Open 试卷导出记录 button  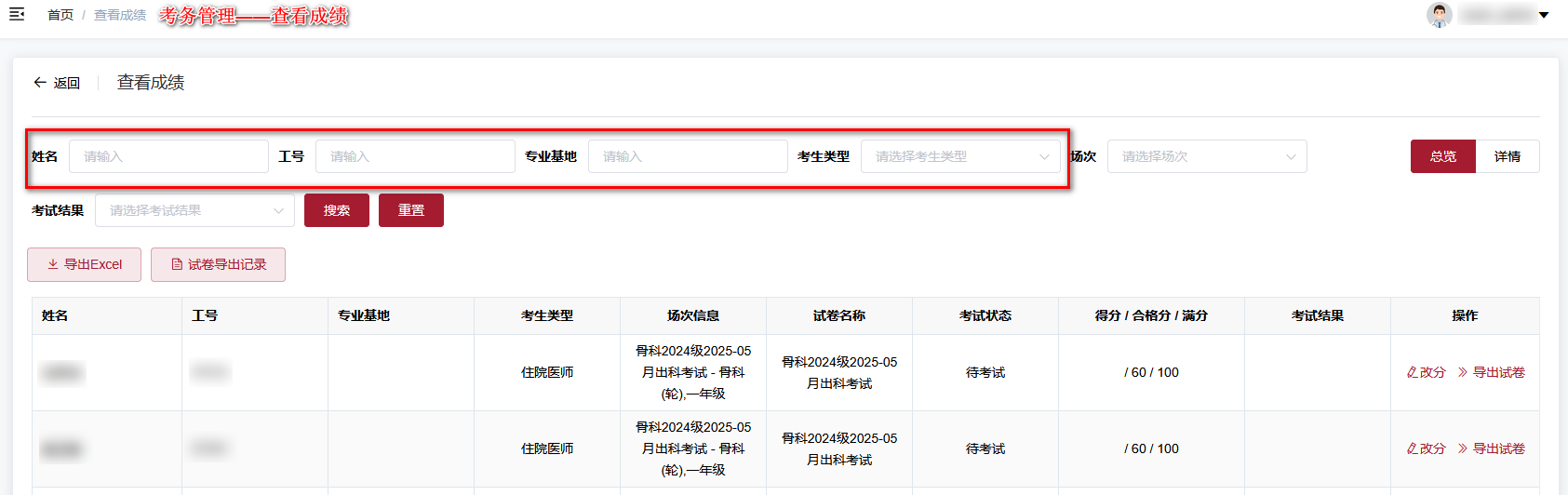(219, 264)
